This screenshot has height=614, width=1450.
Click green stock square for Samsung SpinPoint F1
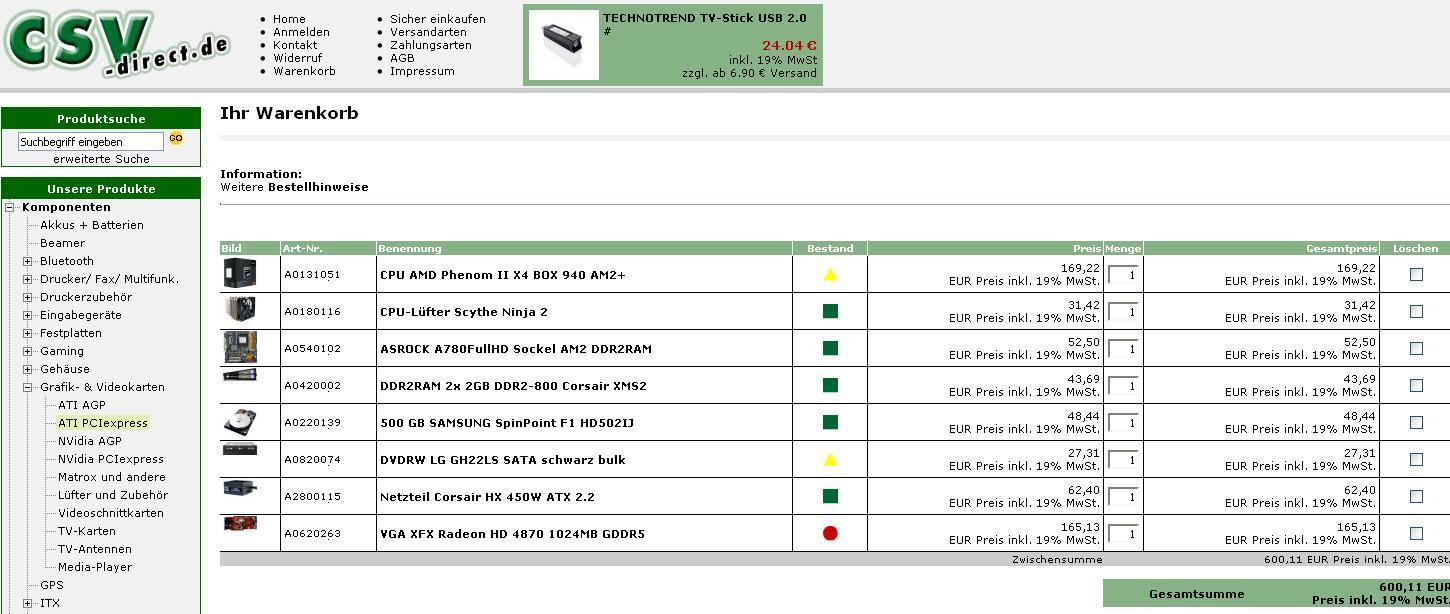click(x=830, y=422)
